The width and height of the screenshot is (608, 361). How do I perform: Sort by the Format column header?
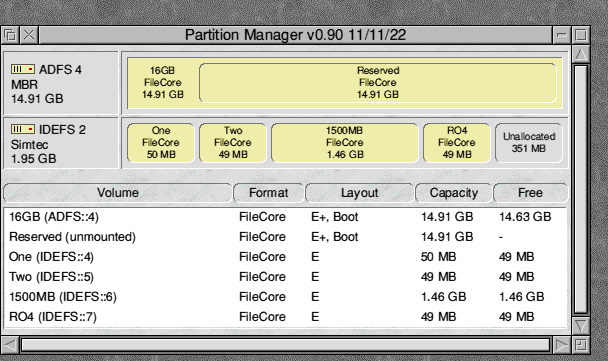pos(268,193)
